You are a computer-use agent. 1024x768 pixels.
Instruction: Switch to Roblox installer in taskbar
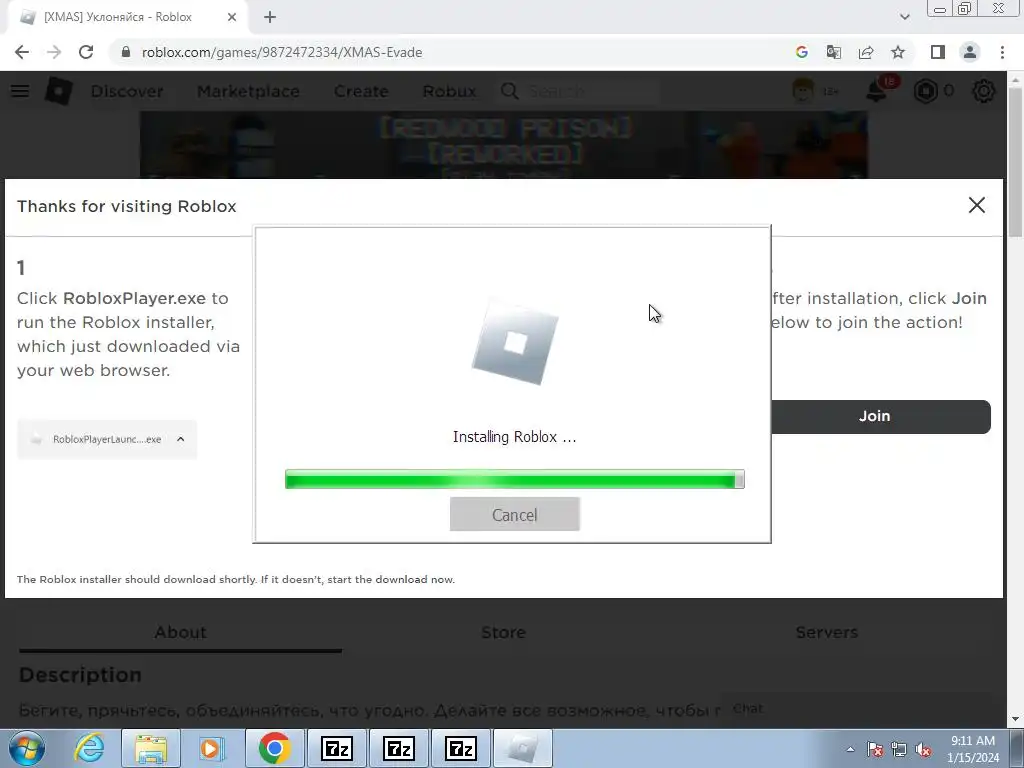coord(522,748)
